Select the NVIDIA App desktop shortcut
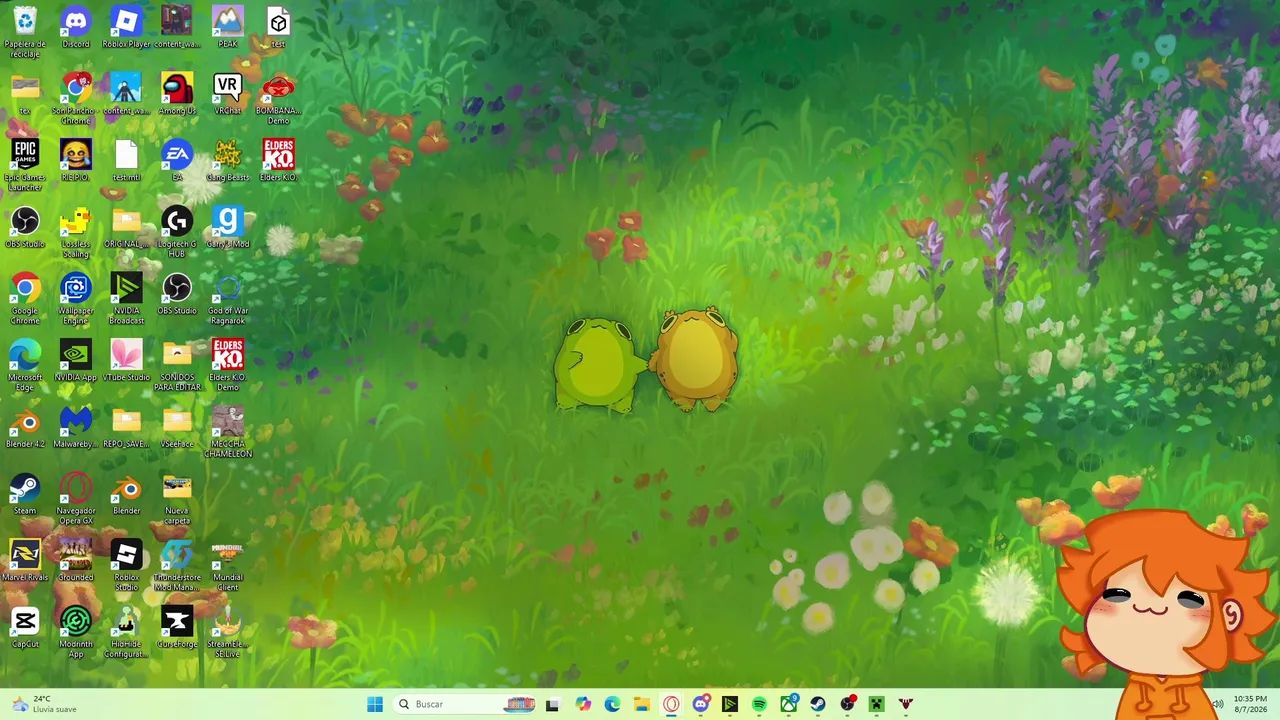The height and width of the screenshot is (720, 1280). click(76, 362)
